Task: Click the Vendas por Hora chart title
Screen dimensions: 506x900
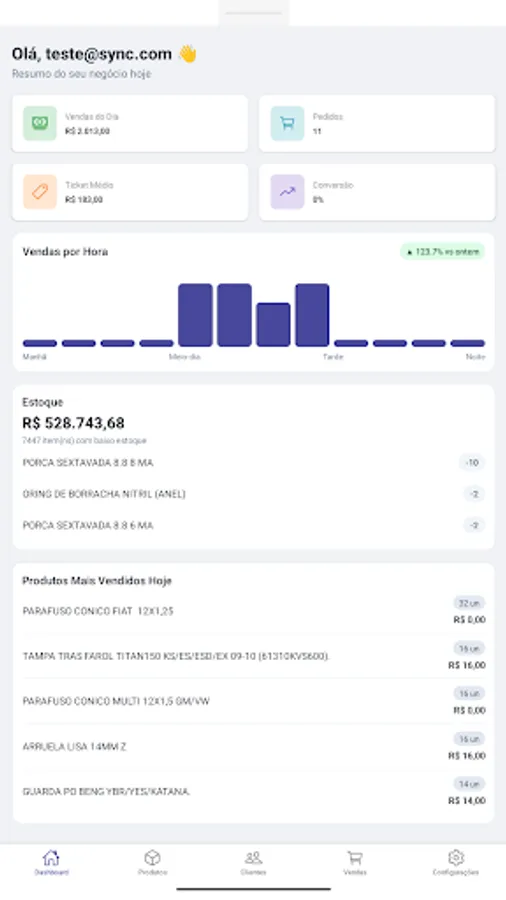Action: [x=65, y=251]
